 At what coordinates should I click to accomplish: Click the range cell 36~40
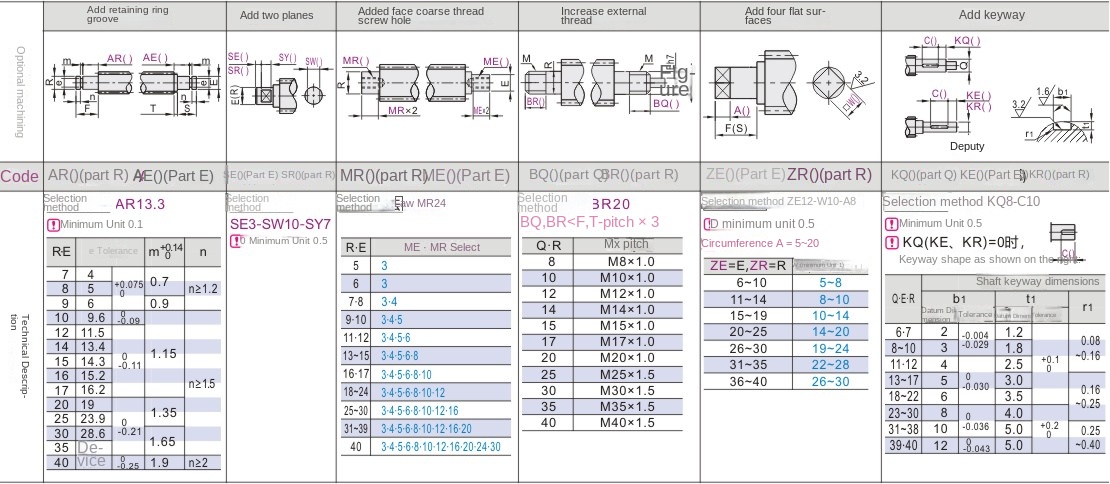click(748, 381)
